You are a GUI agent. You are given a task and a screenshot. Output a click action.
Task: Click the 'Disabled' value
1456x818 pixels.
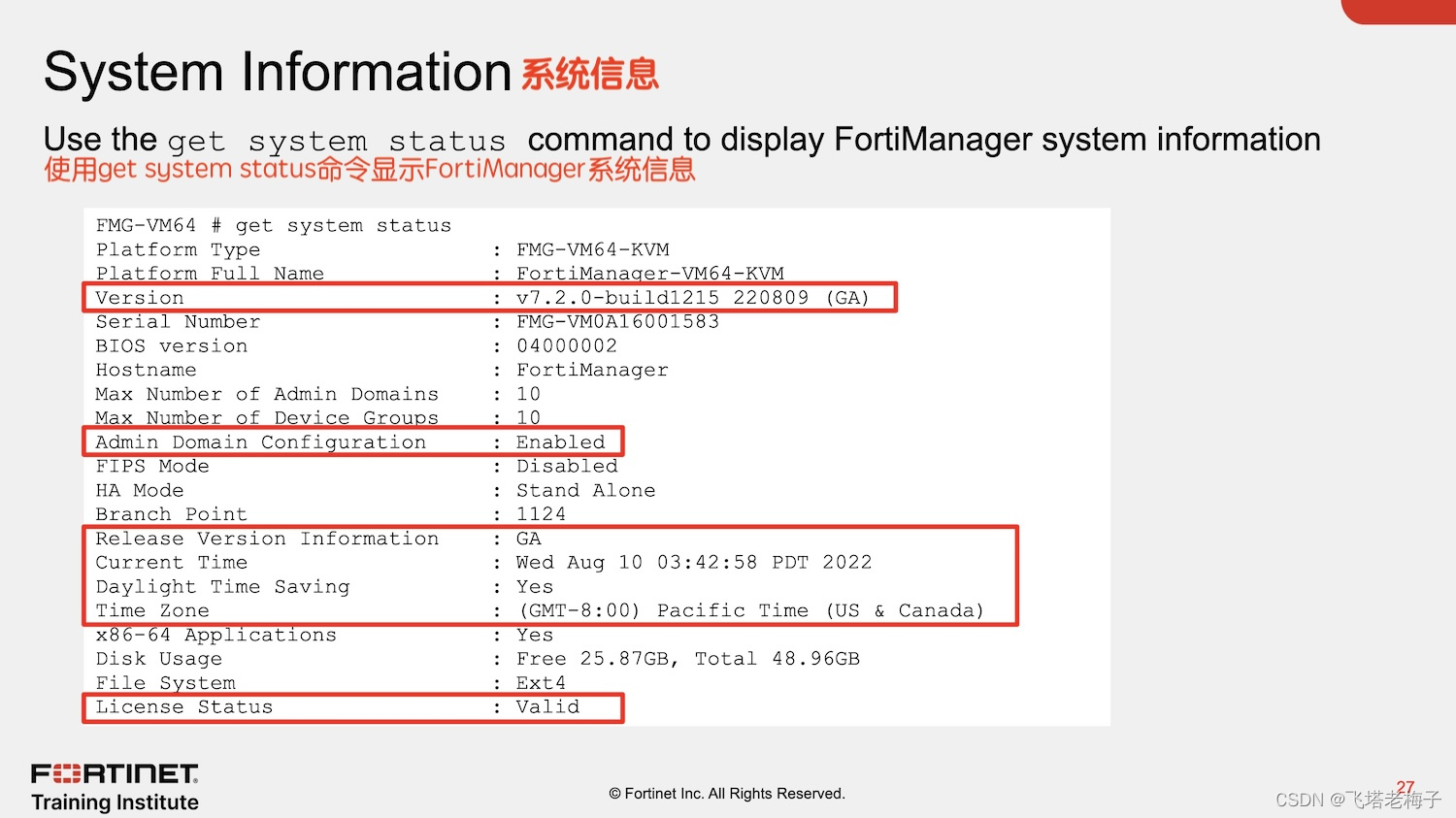pos(567,467)
